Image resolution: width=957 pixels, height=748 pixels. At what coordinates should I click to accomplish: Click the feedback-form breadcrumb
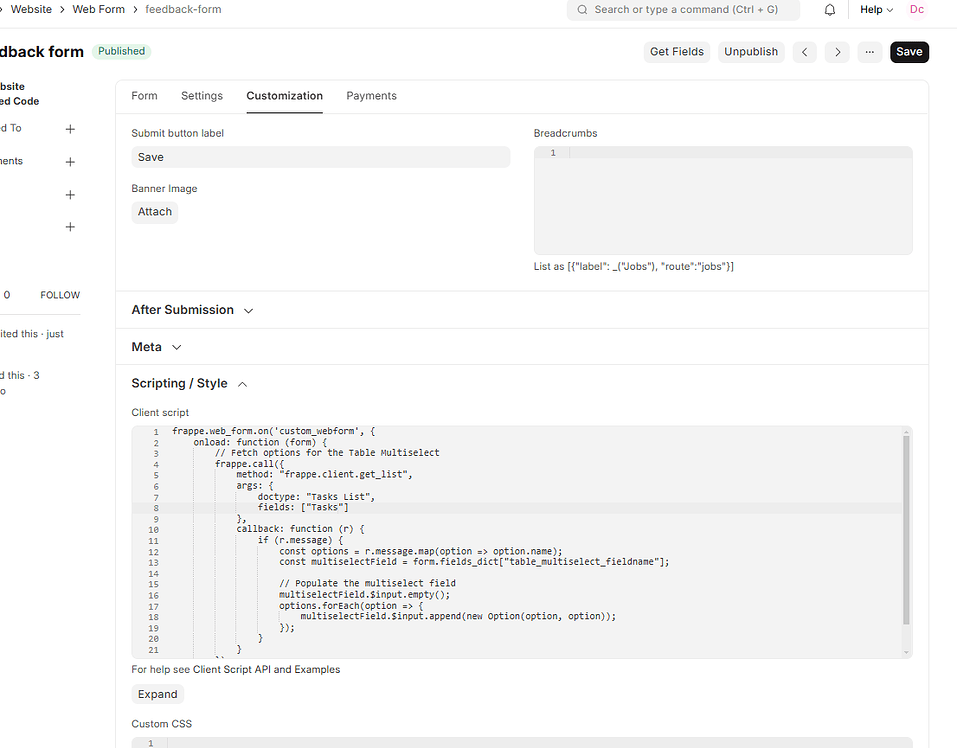pyautogui.click(x=183, y=10)
